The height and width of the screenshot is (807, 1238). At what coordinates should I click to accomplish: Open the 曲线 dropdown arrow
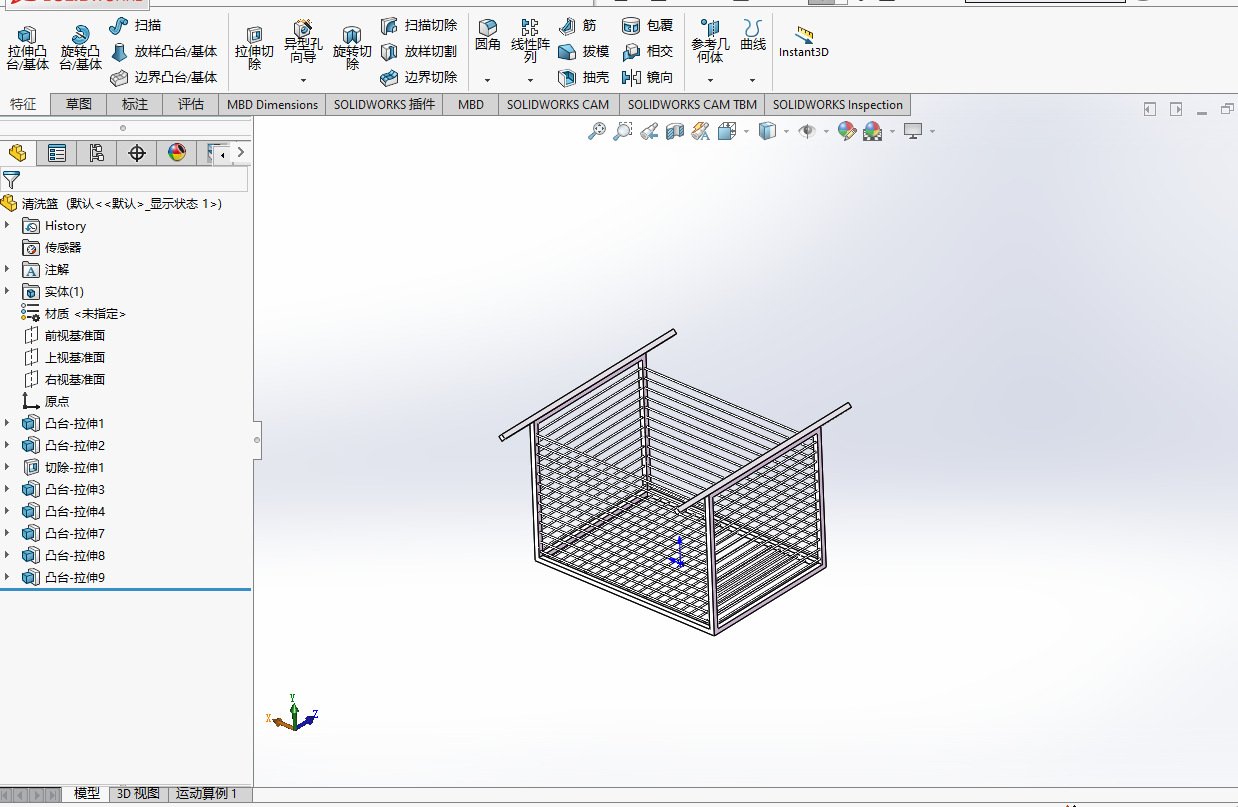(753, 80)
